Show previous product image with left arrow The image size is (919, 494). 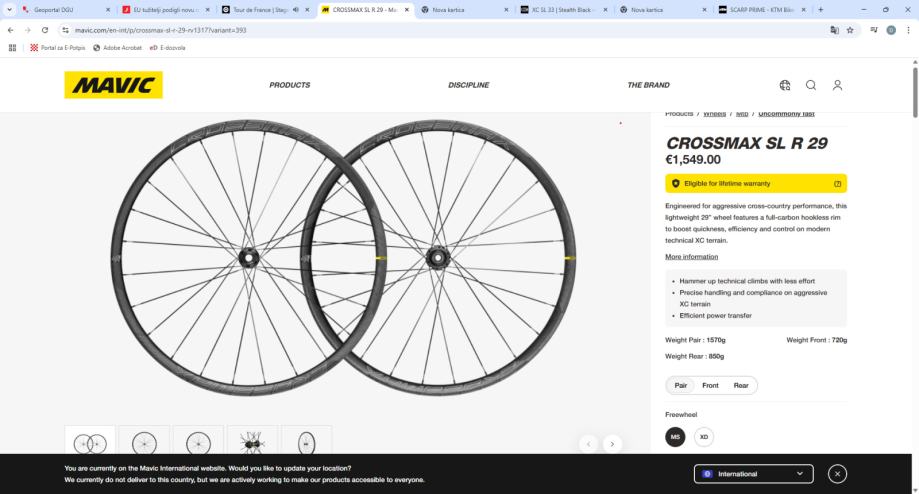[589, 443]
